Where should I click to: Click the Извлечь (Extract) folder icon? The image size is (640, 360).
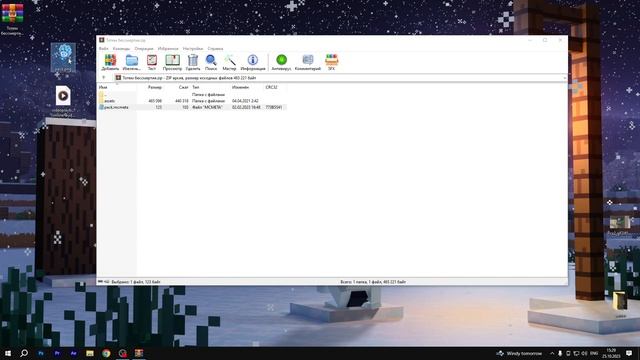coord(131,62)
